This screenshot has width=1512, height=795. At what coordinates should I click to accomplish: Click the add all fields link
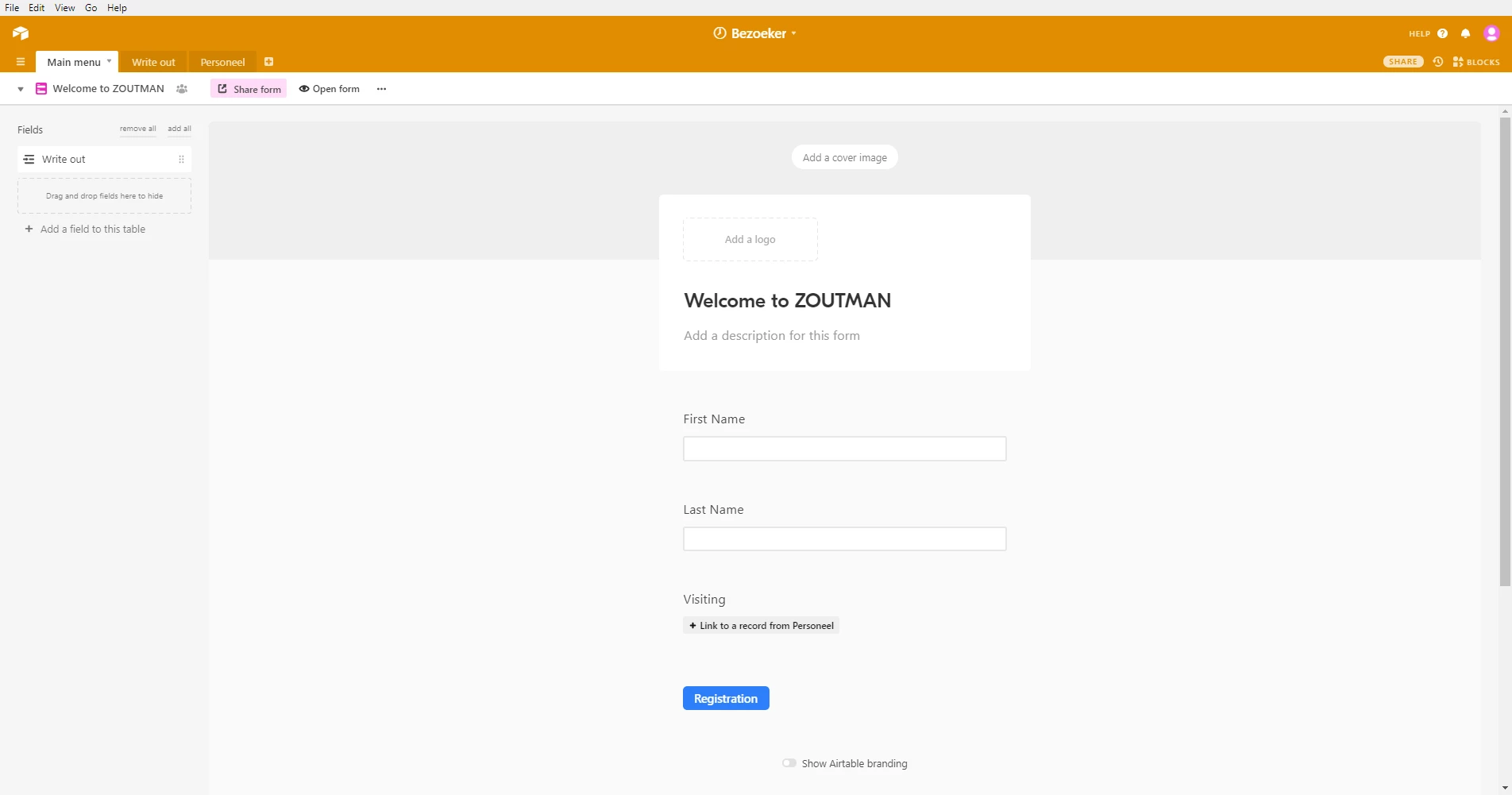point(179,129)
